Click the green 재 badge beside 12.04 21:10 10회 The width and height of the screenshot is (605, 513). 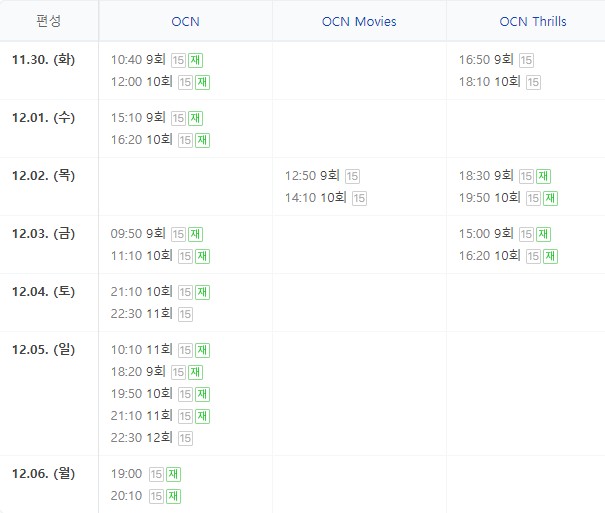pyautogui.click(x=202, y=292)
